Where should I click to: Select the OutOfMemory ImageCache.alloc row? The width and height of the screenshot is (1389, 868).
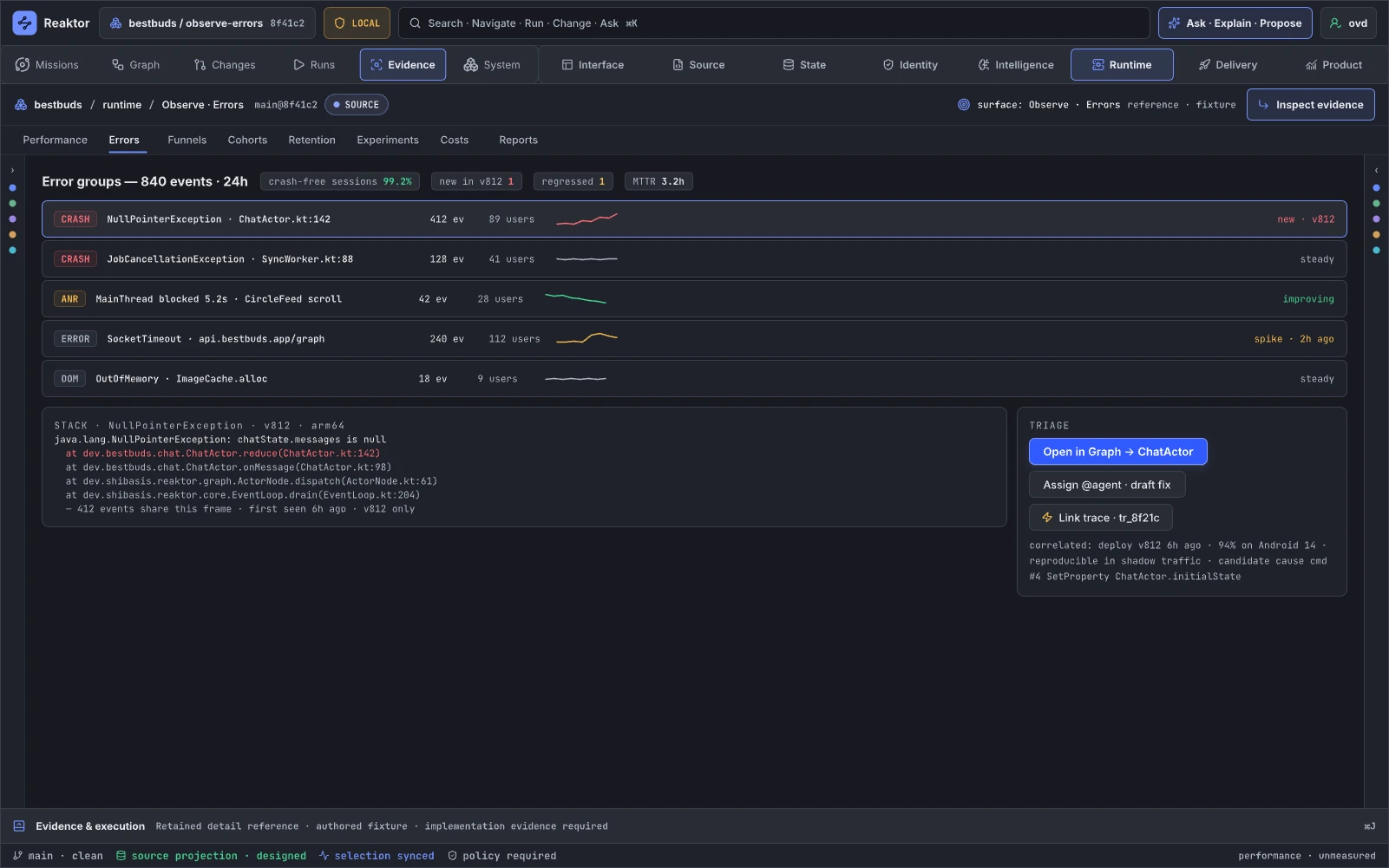(694, 379)
